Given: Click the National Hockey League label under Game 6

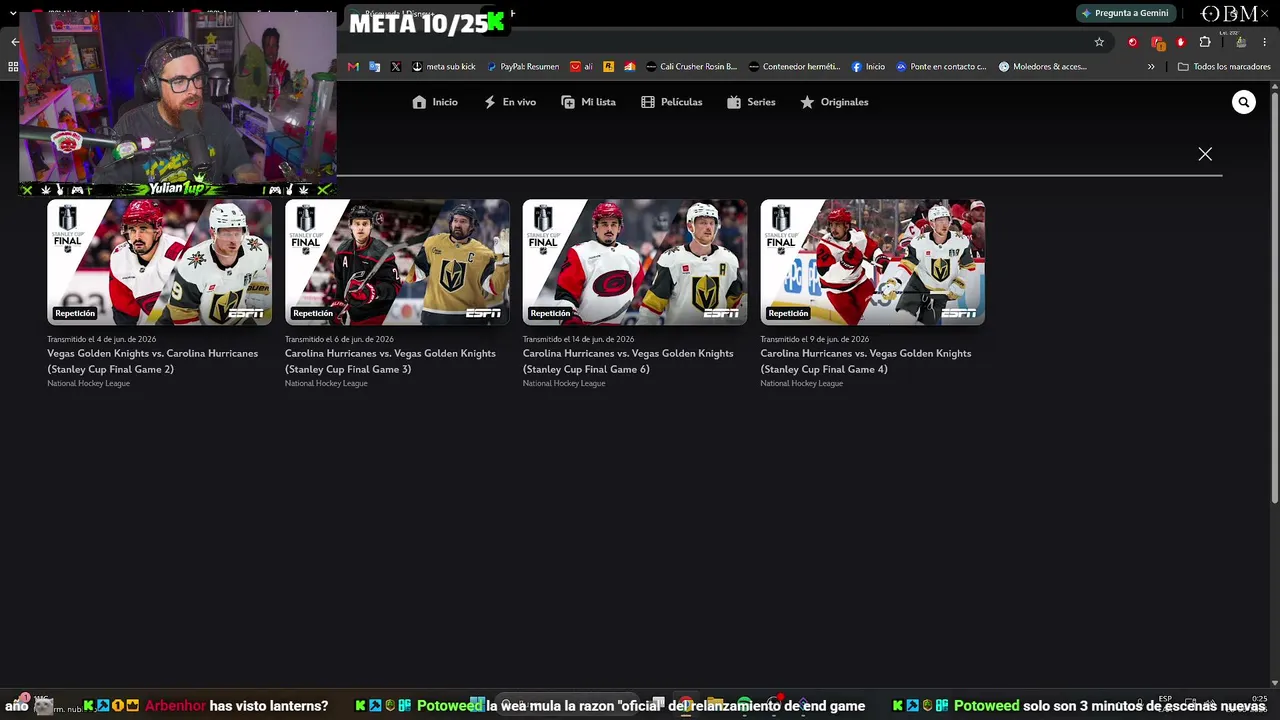Looking at the screenshot, I should 564,384.
